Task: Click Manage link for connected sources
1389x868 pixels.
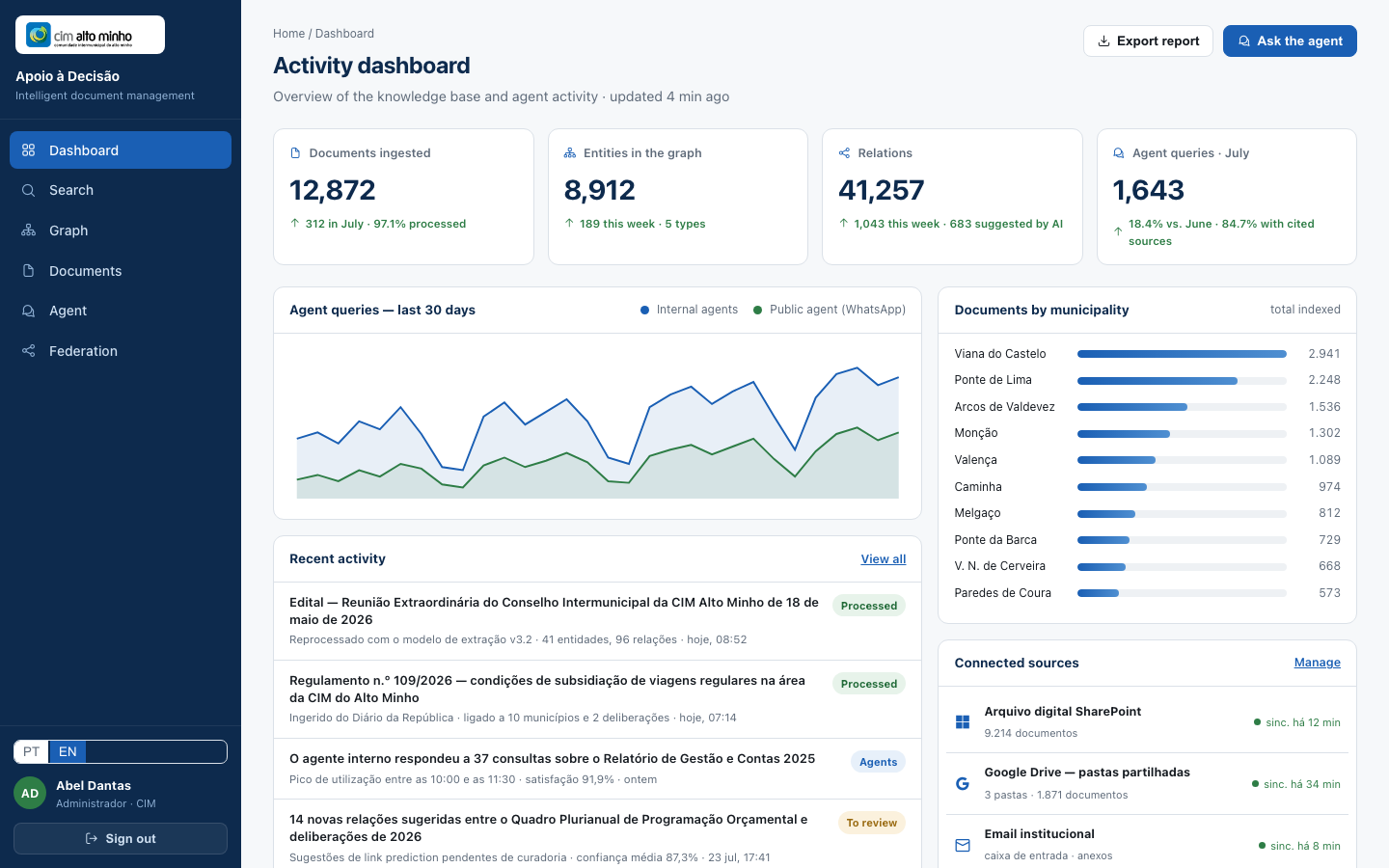Action: point(1318,663)
